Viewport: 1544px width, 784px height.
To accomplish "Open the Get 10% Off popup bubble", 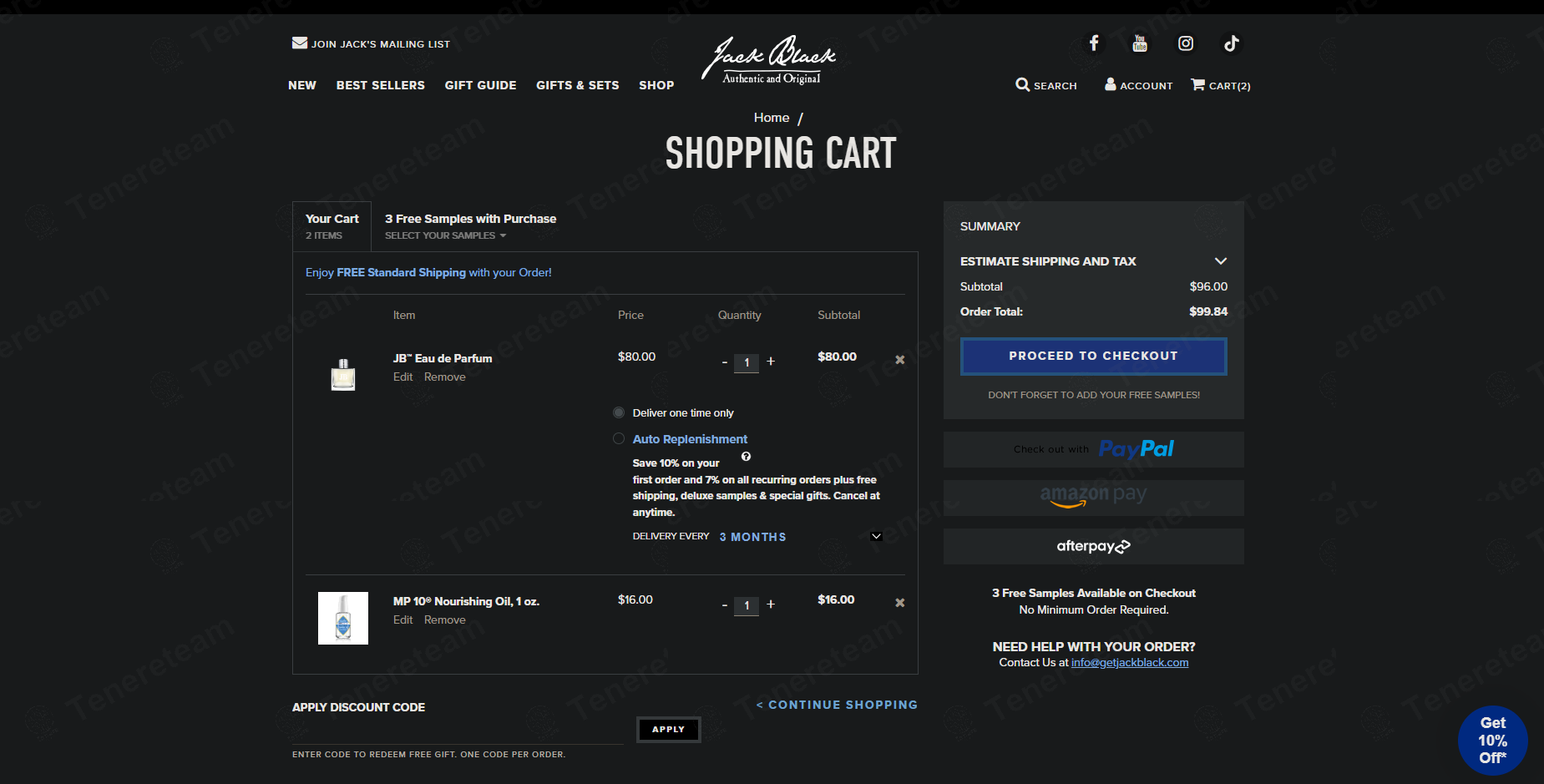I will [x=1492, y=741].
